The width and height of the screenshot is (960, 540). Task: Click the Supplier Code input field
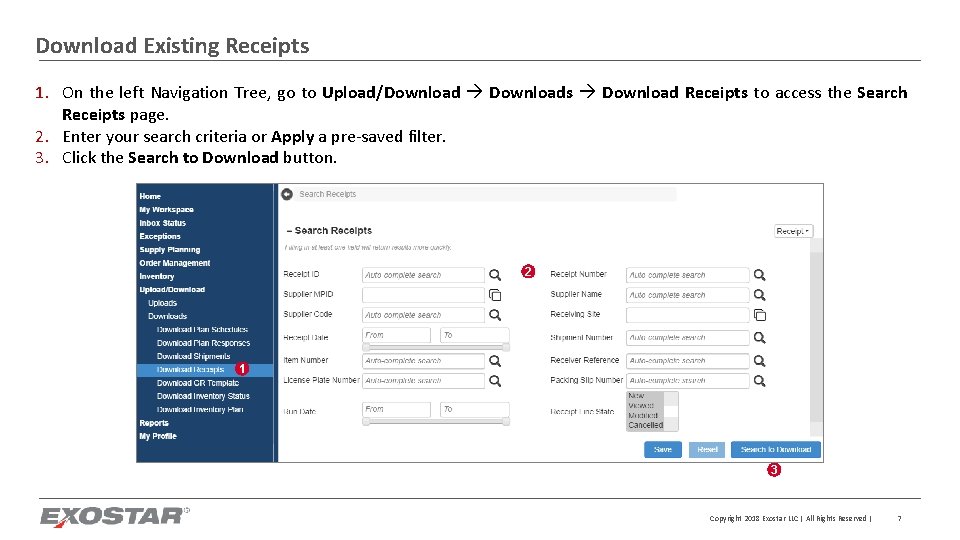pyautogui.click(x=423, y=315)
